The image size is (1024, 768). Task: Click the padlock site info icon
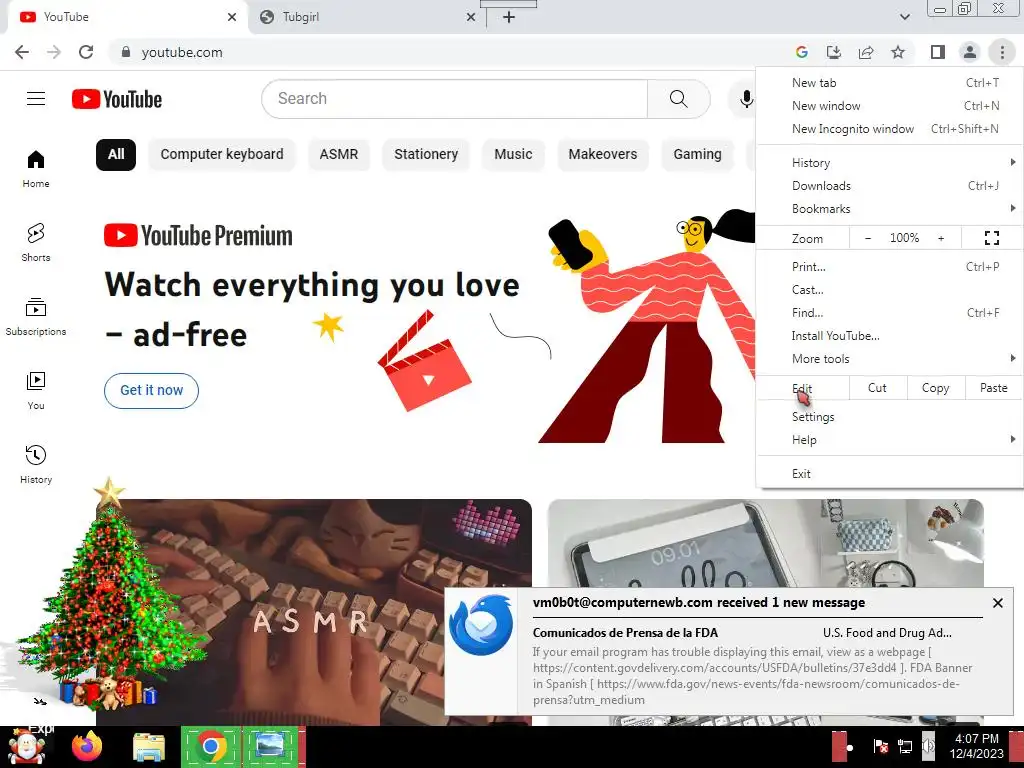126,52
